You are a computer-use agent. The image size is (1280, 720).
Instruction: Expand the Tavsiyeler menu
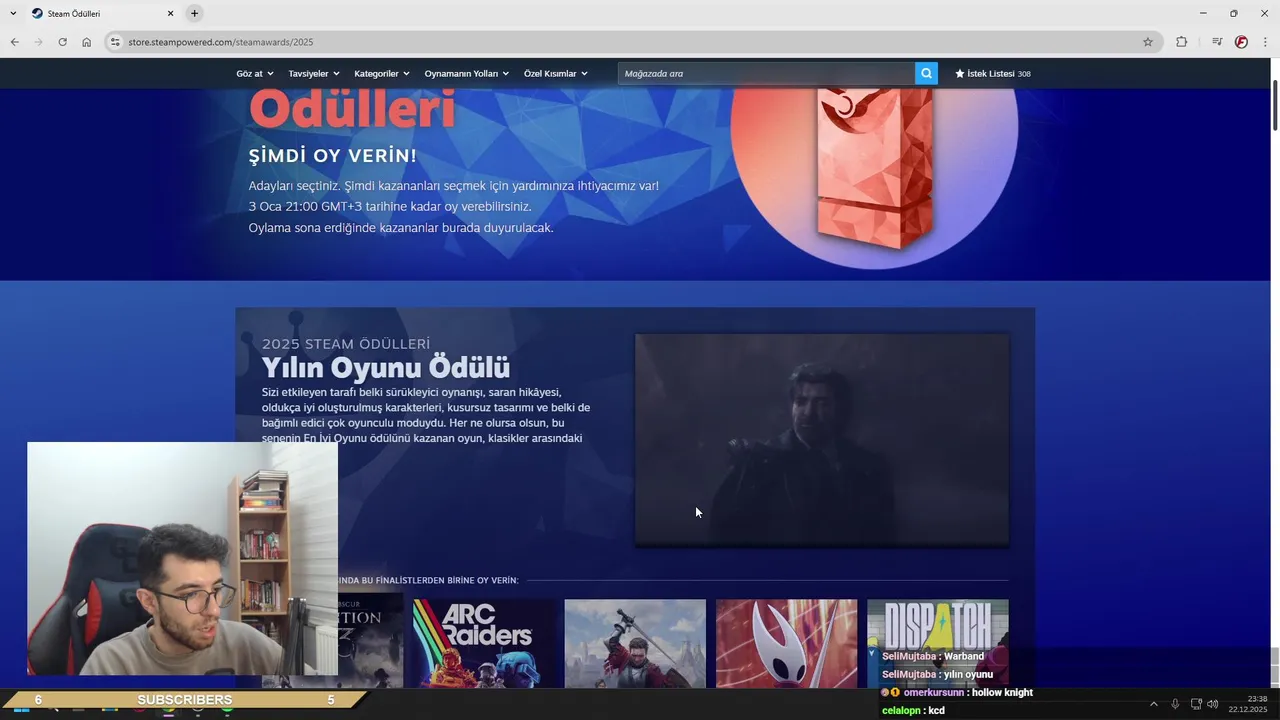coord(314,73)
